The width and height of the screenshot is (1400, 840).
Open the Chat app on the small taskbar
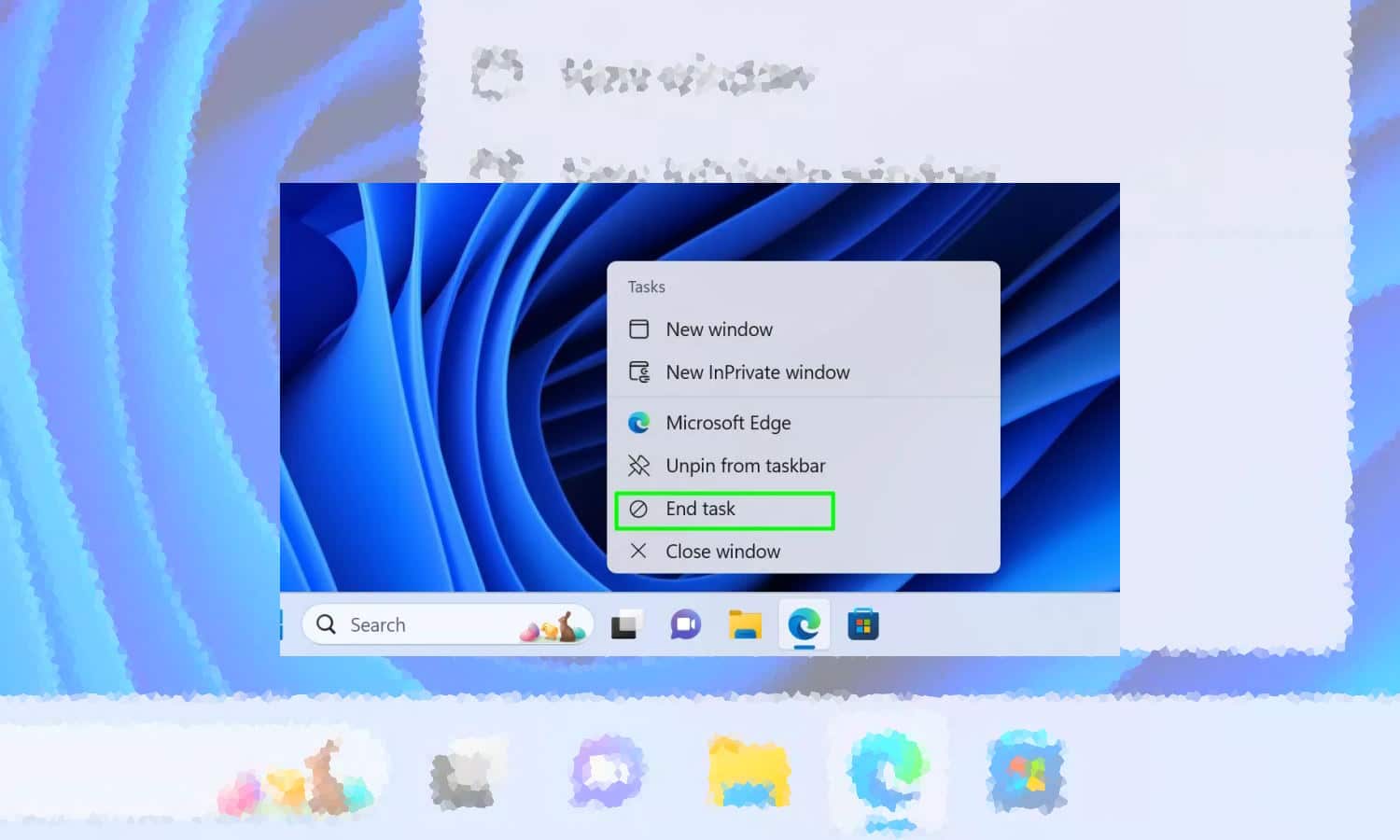[685, 625]
